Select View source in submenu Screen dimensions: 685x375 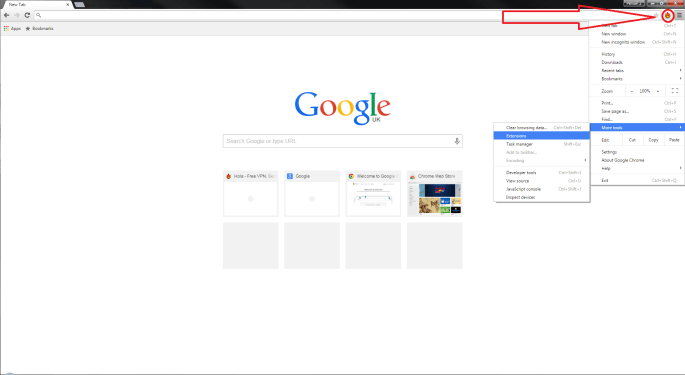point(542,181)
